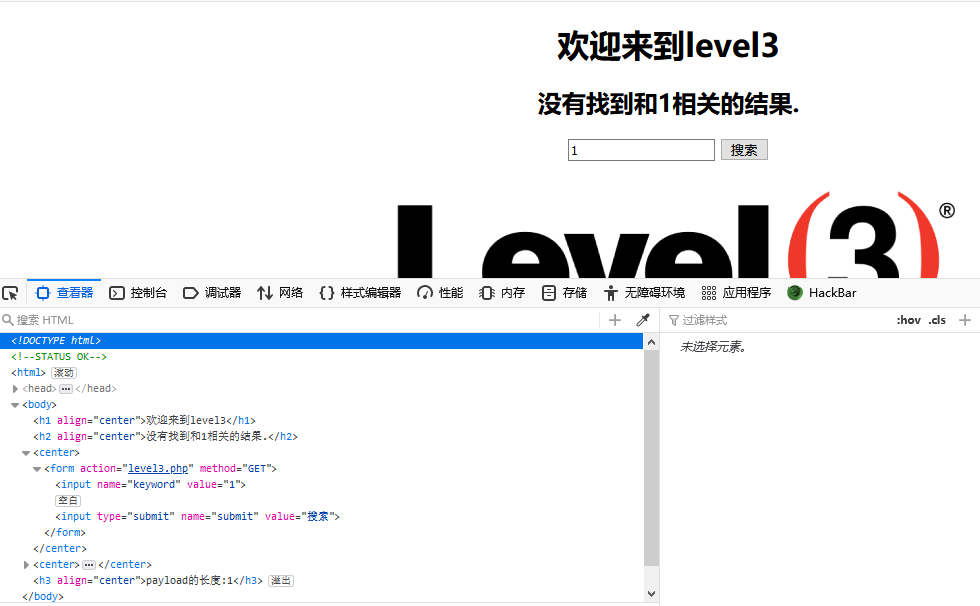Switch to the 应用程序 application tab
This screenshot has width=980, height=606.
[736, 293]
